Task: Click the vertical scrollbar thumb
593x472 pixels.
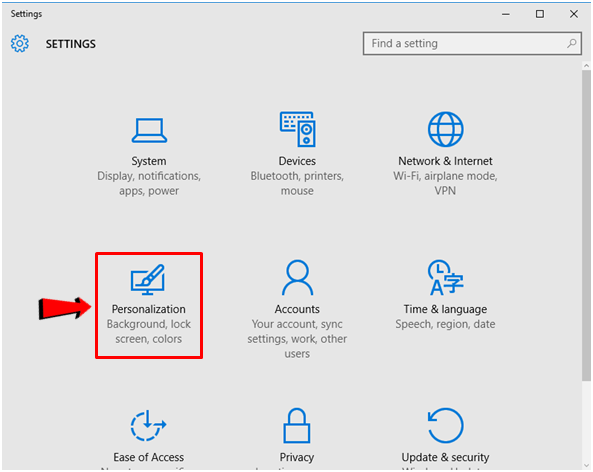Action: click(586, 225)
